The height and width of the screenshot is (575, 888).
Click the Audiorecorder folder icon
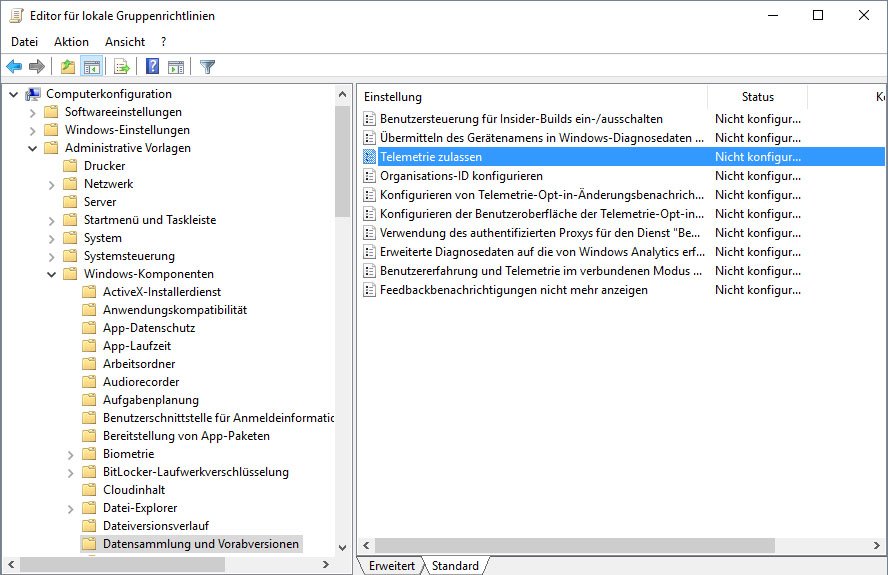(x=89, y=382)
